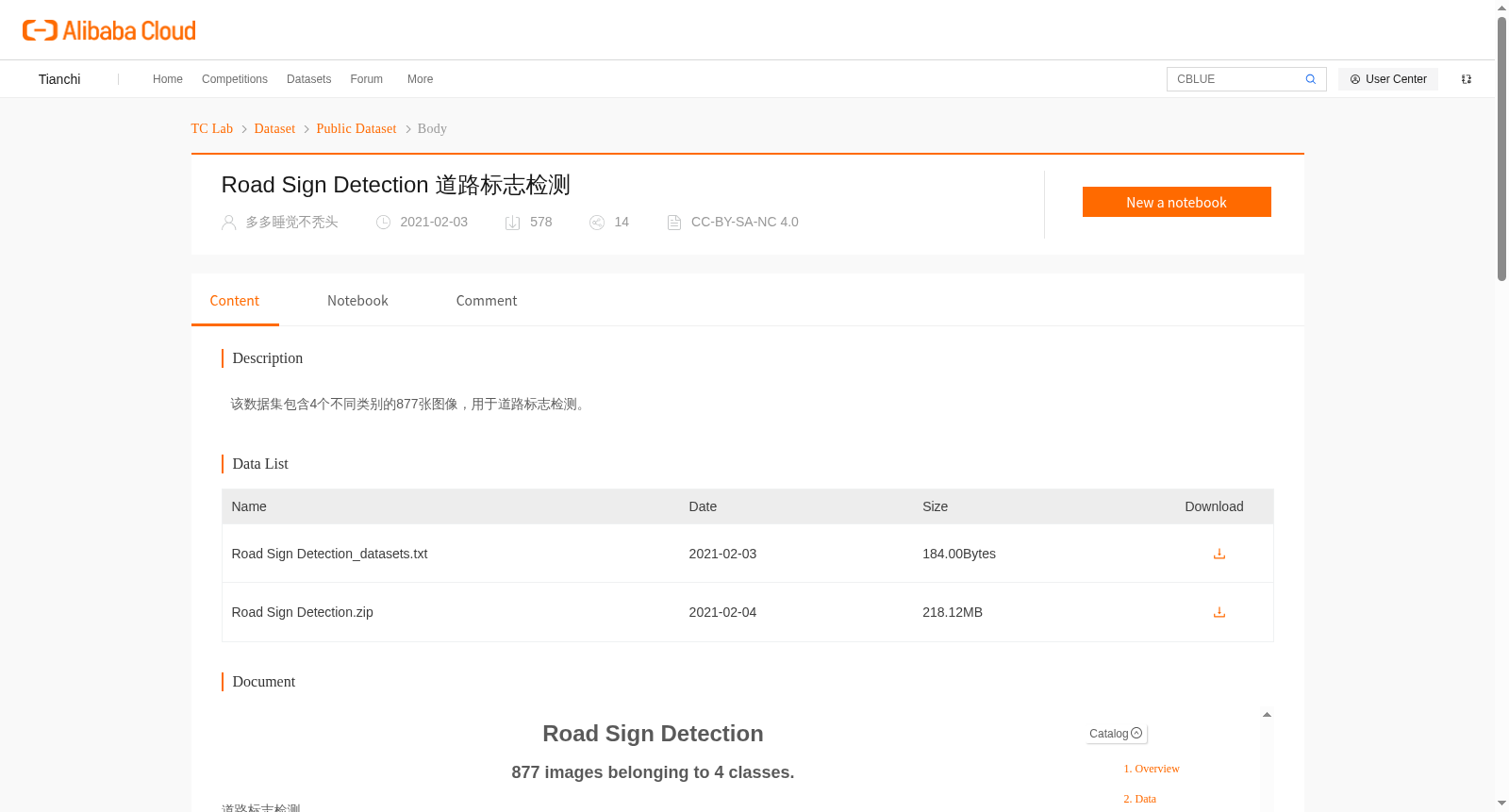
Task: Go to Dataset breadcrumb link
Action: [274, 128]
